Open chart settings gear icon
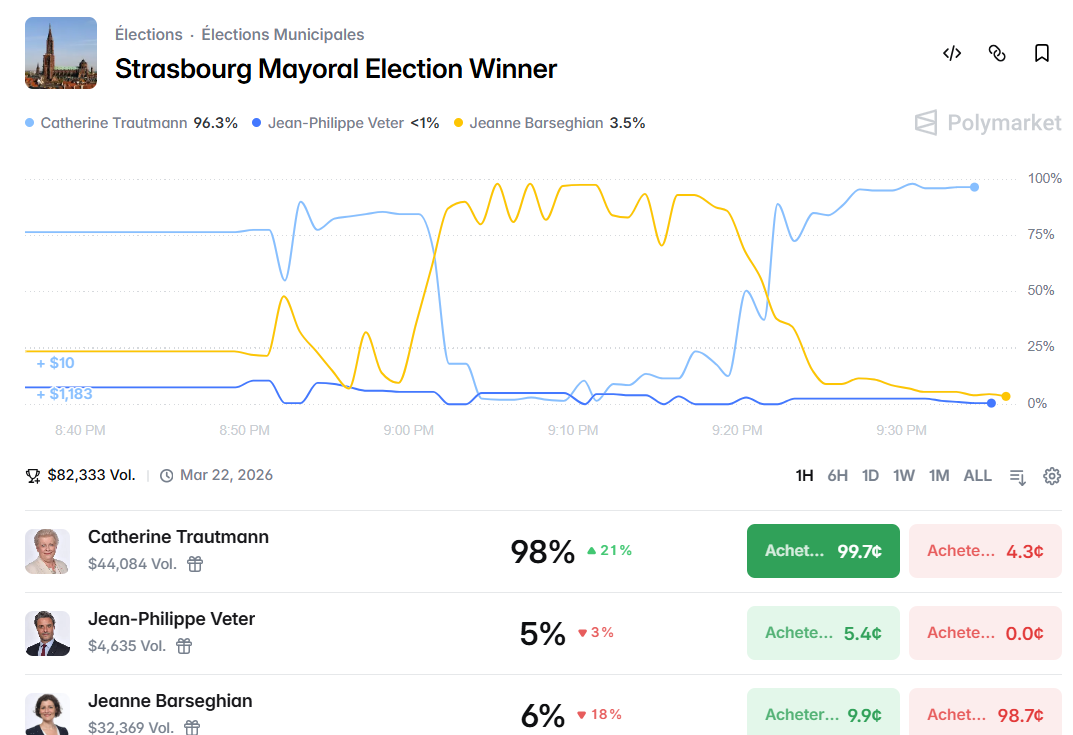The height and width of the screenshot is (735, 1073). click(x=1052, y=476)
